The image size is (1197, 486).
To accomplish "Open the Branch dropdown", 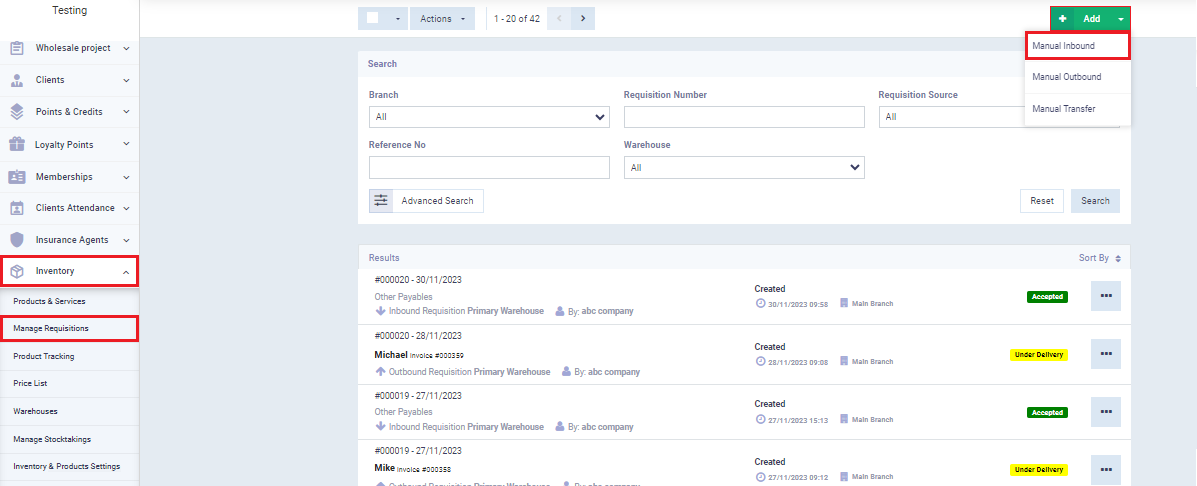I will pos(488,117).
